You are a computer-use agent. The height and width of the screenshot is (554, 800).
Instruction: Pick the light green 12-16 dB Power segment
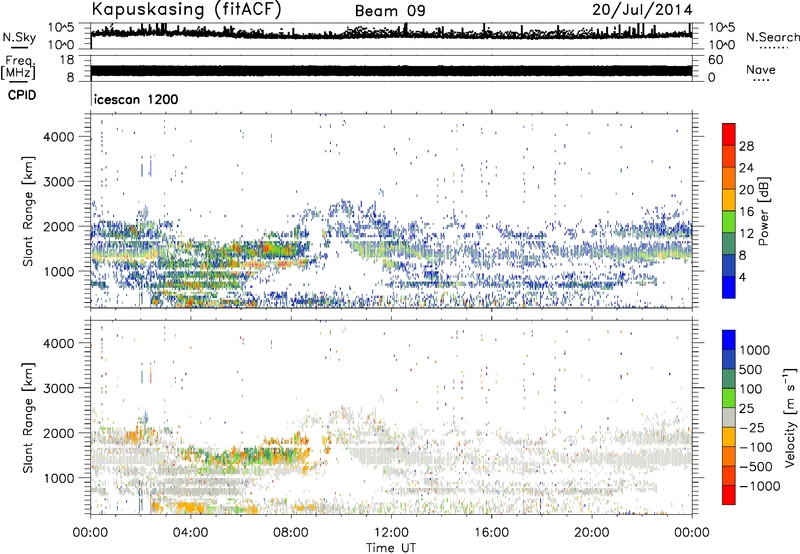pyautogui.click(x=729, y=222)
